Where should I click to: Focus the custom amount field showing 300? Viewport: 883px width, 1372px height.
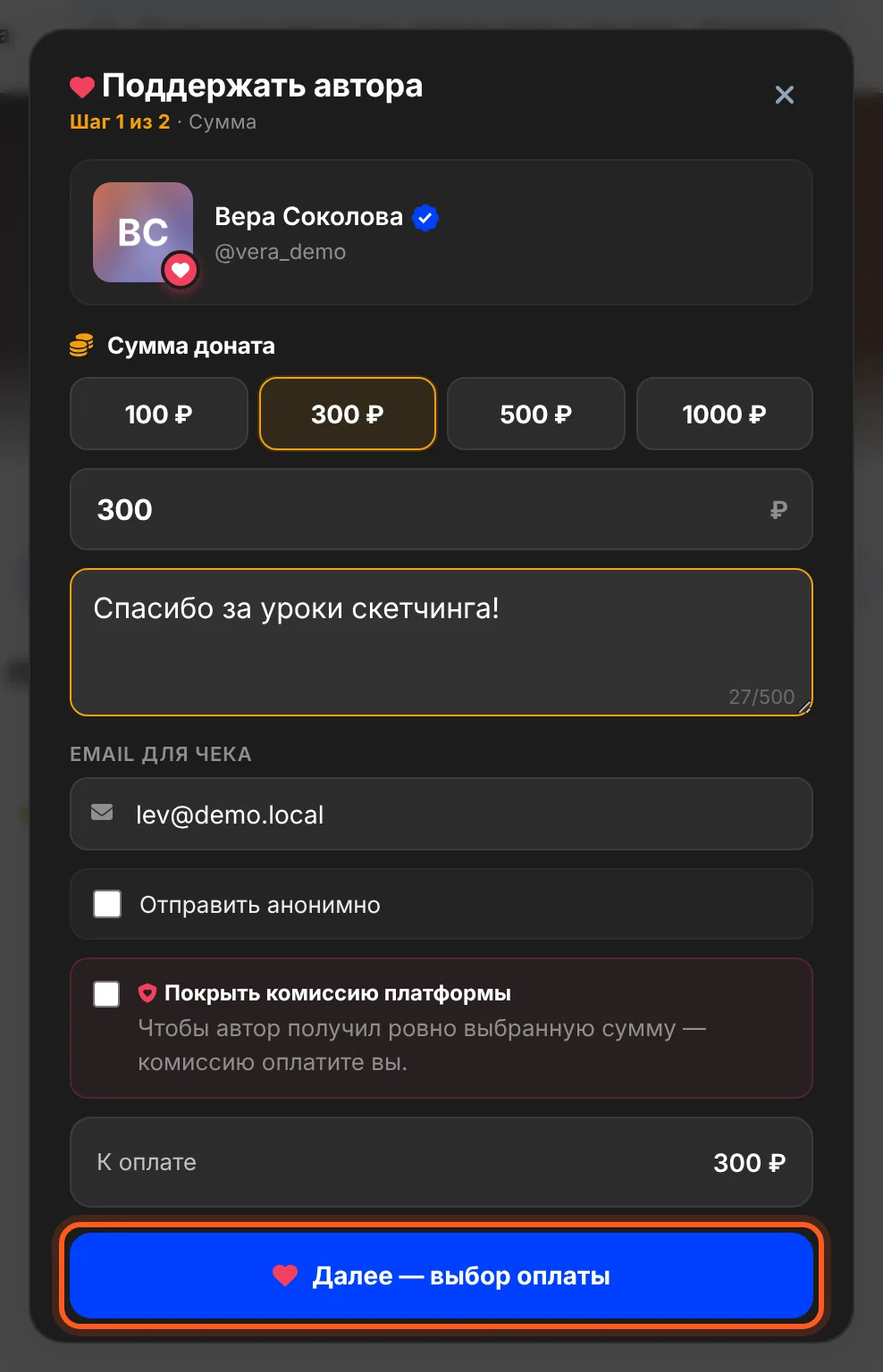click(x=441, y=509)
